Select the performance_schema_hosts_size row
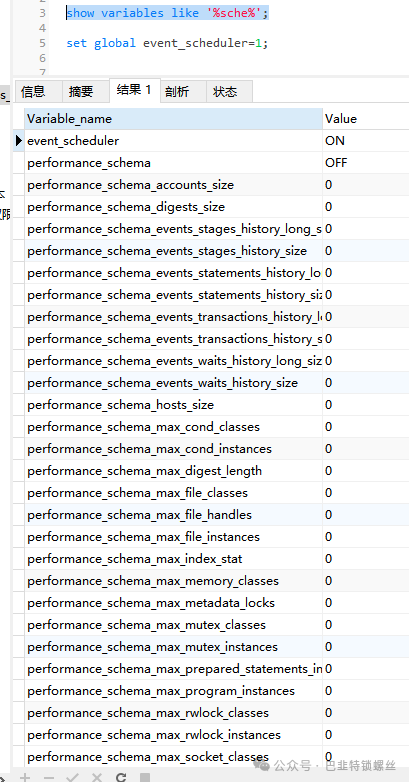 tap(217, 404)
